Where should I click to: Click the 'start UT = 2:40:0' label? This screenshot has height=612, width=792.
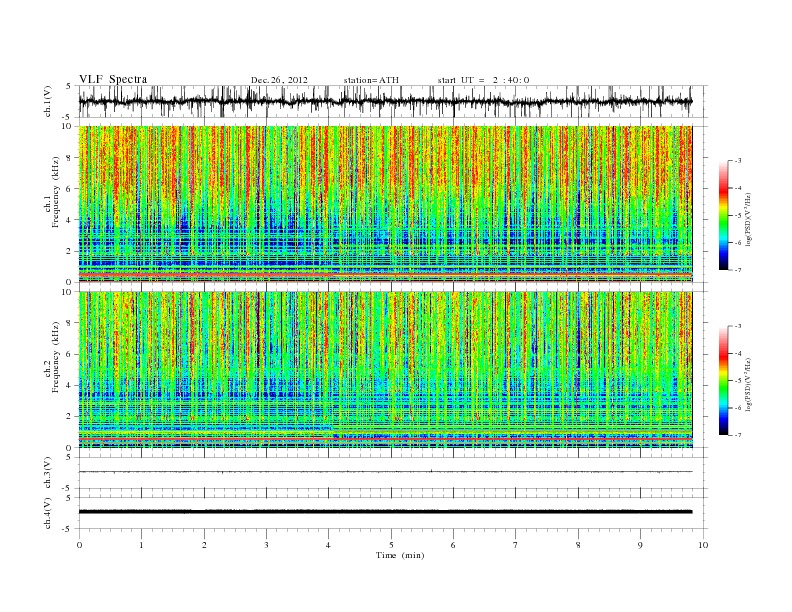(x=483, y=80)
